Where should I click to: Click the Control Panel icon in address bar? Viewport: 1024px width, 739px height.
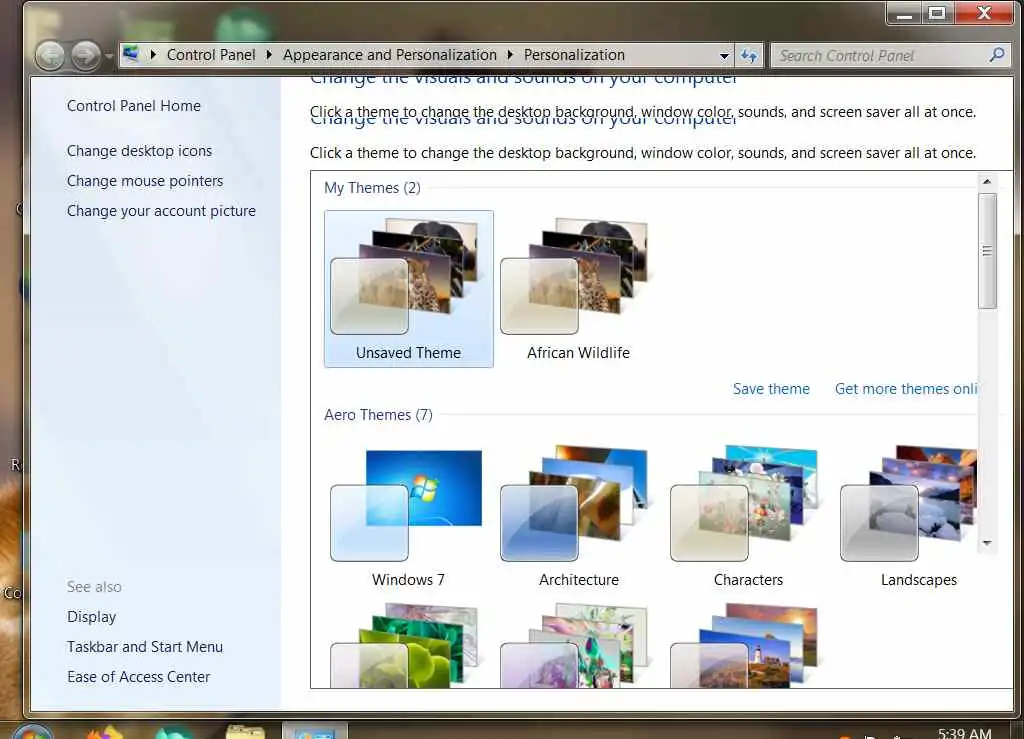pos(131,54)
